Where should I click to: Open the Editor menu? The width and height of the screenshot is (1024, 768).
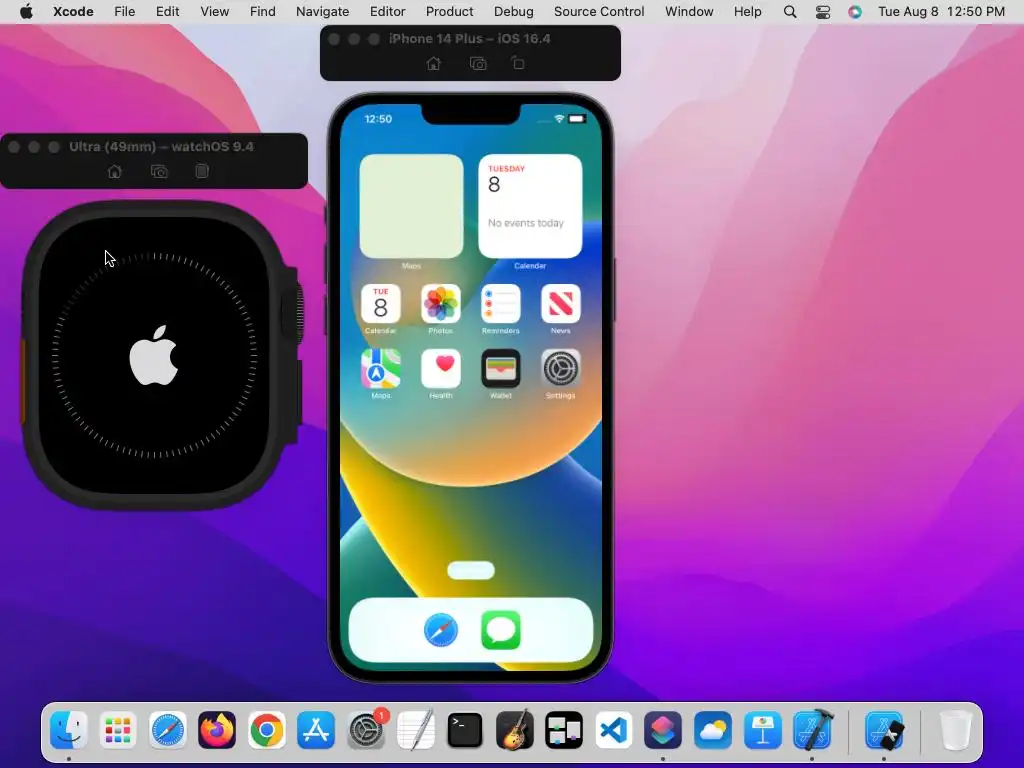387,12
